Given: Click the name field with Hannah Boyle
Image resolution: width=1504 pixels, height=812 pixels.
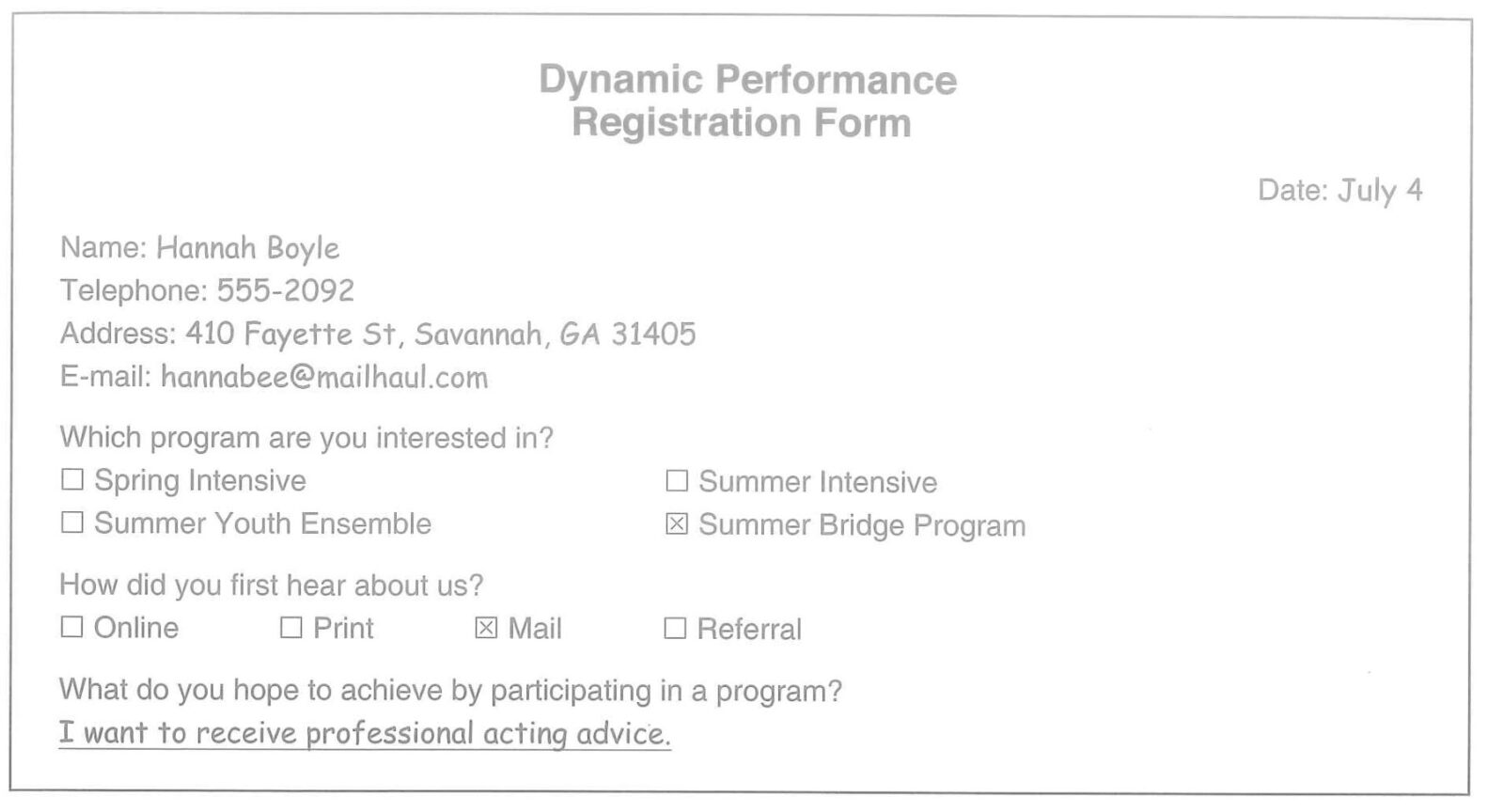Looking at the screenshot, I should click(x=247, y=248).
